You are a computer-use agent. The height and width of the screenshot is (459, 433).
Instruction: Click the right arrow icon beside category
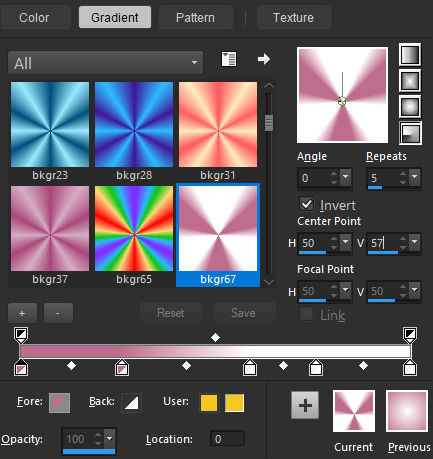pyautogui.click(x=264, y=59)
